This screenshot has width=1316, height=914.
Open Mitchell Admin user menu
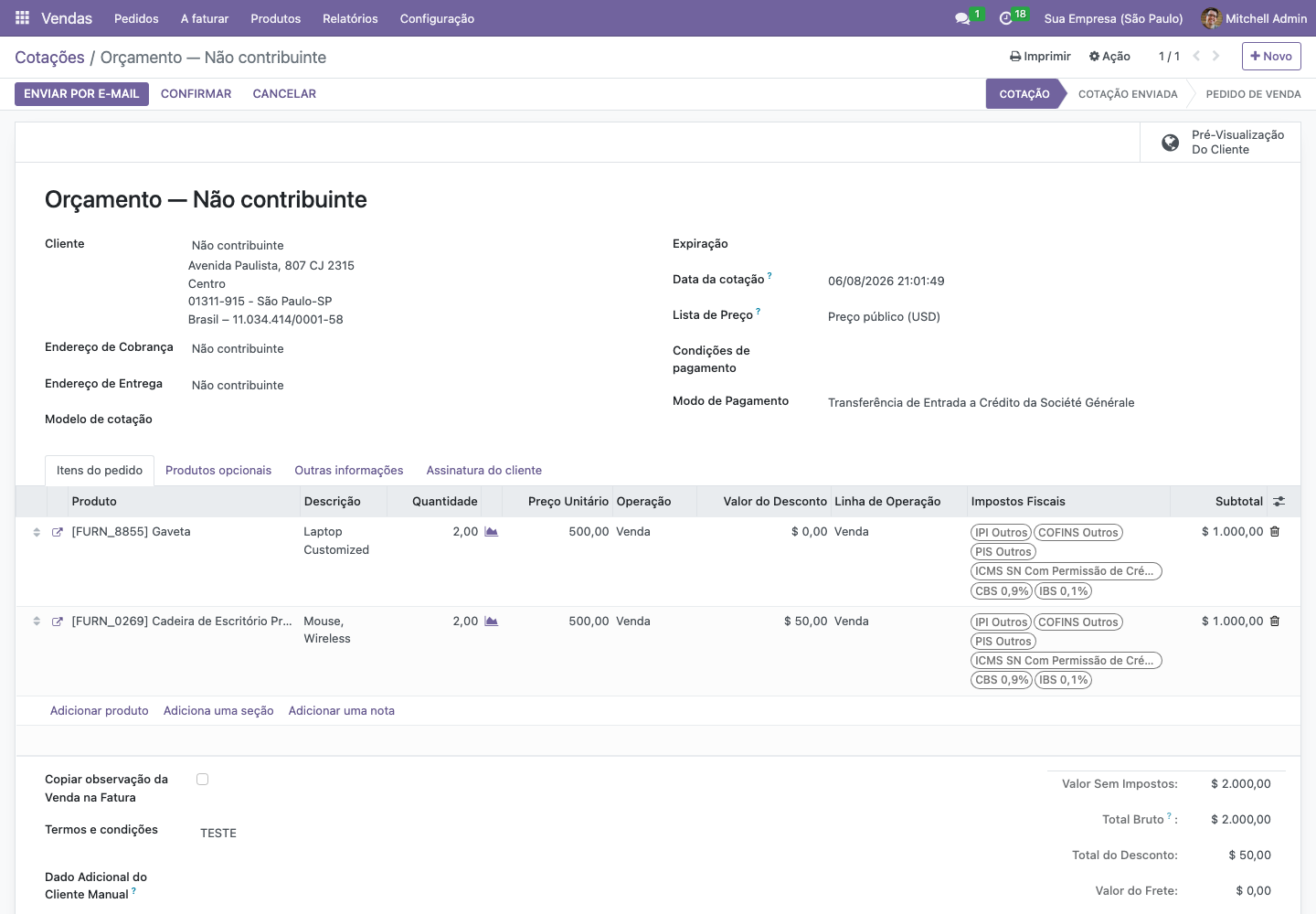1254,18
